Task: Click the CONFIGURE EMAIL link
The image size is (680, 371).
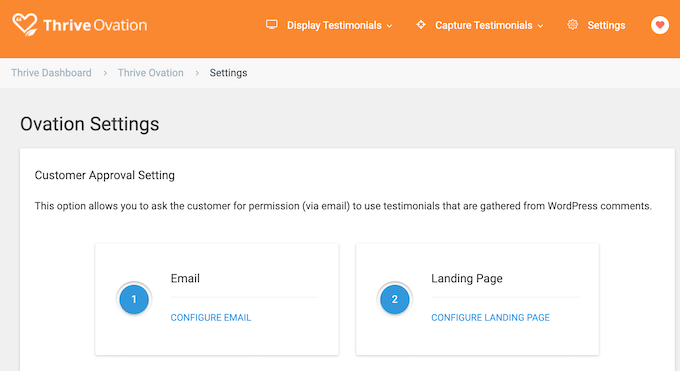Action: [x=211, y=318]
